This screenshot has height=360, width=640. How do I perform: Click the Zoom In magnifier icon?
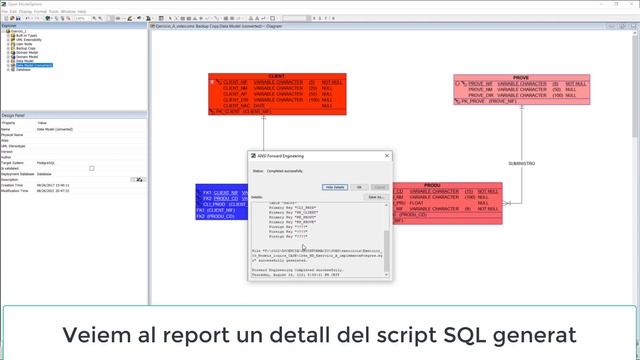point(94,18)
